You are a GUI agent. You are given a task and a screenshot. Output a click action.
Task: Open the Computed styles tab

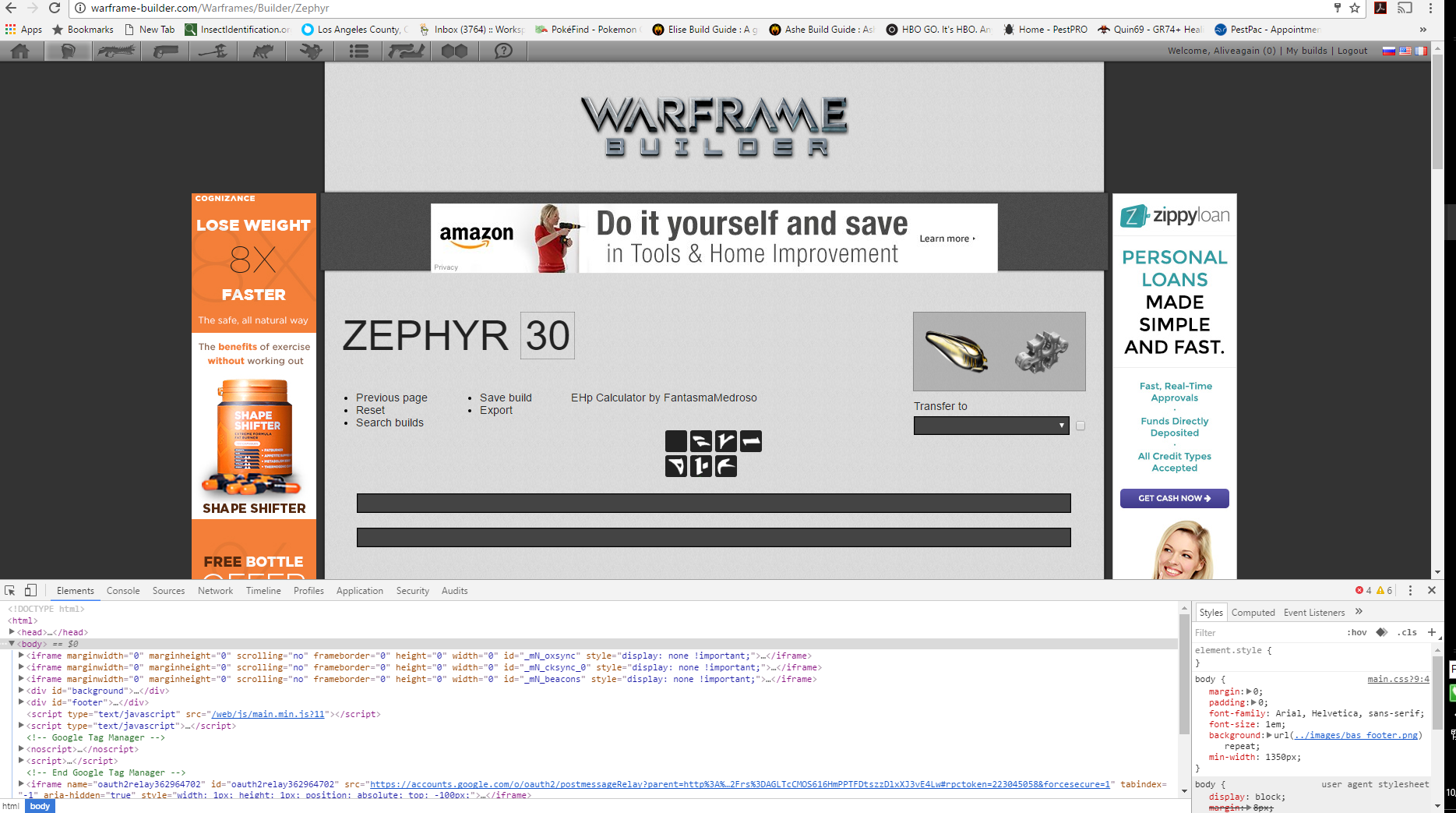coord(1253,613)
